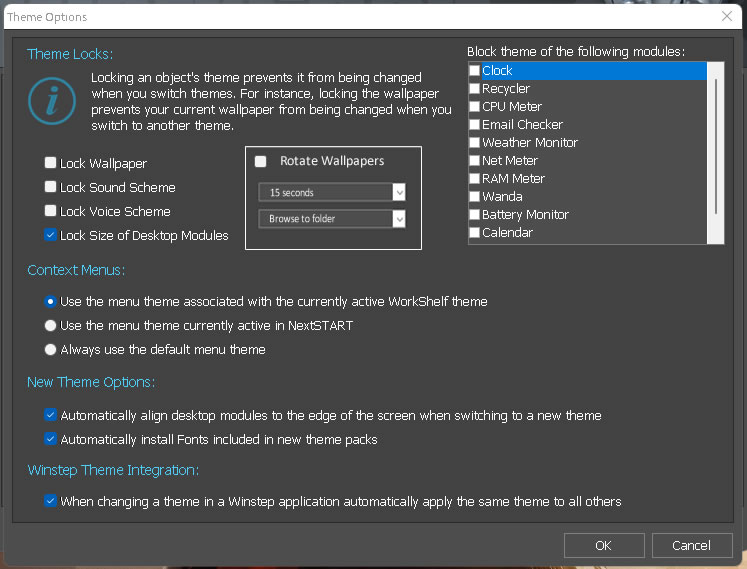
Task: Click the Cancel button
Action: 692,546
